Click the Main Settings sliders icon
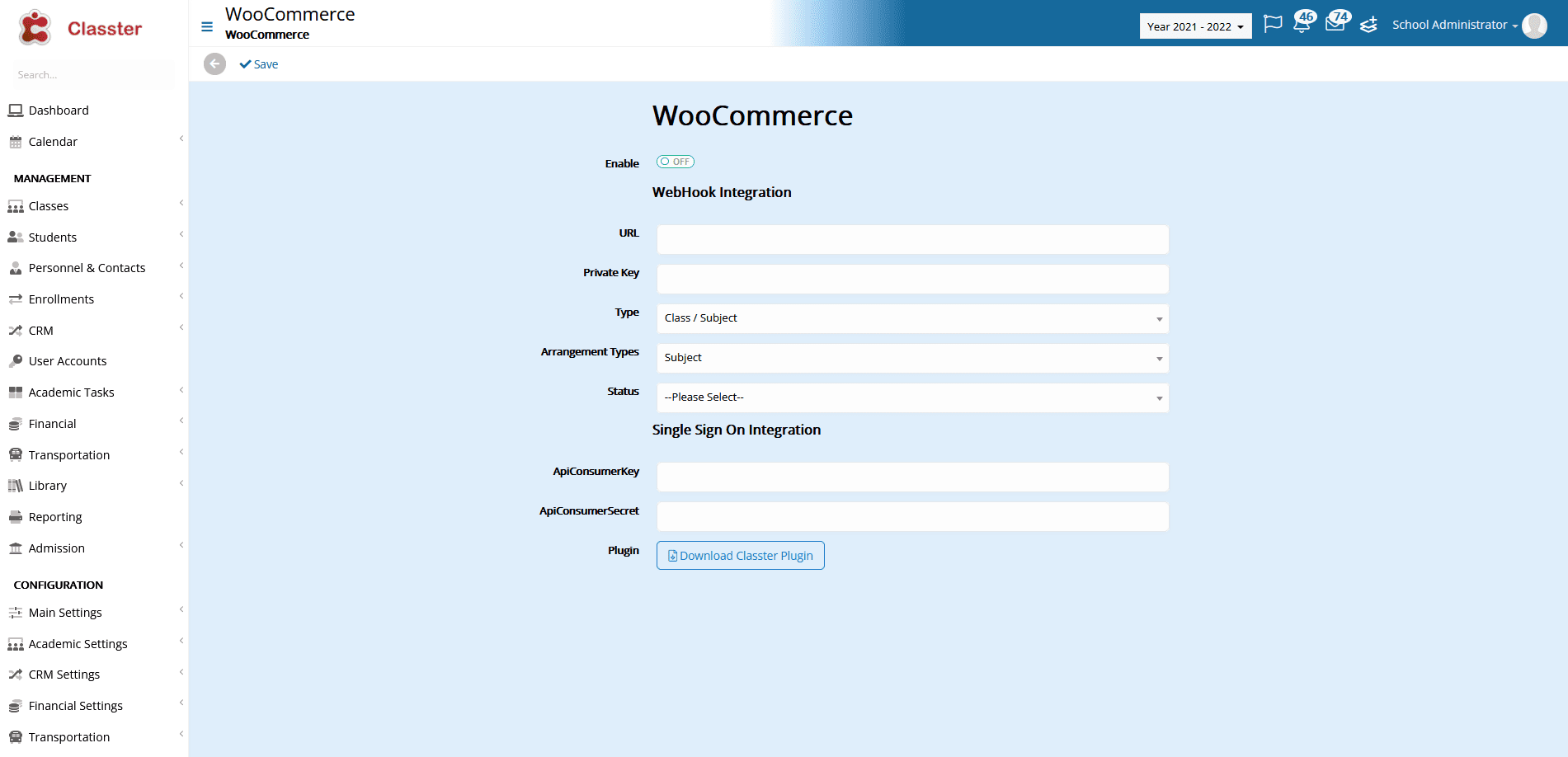The height and width of the screenshot is (757, 1568). click(16, 613)
